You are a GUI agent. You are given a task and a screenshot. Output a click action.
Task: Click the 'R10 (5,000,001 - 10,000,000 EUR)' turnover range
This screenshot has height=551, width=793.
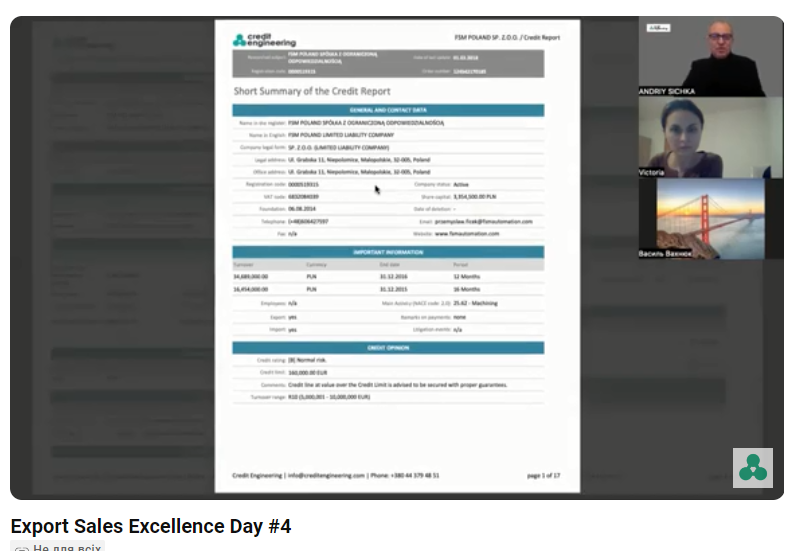click(329, 397)
